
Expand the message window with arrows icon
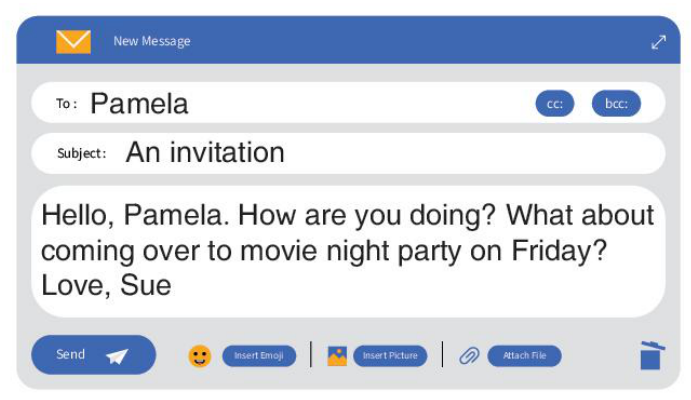click(658, 42)
